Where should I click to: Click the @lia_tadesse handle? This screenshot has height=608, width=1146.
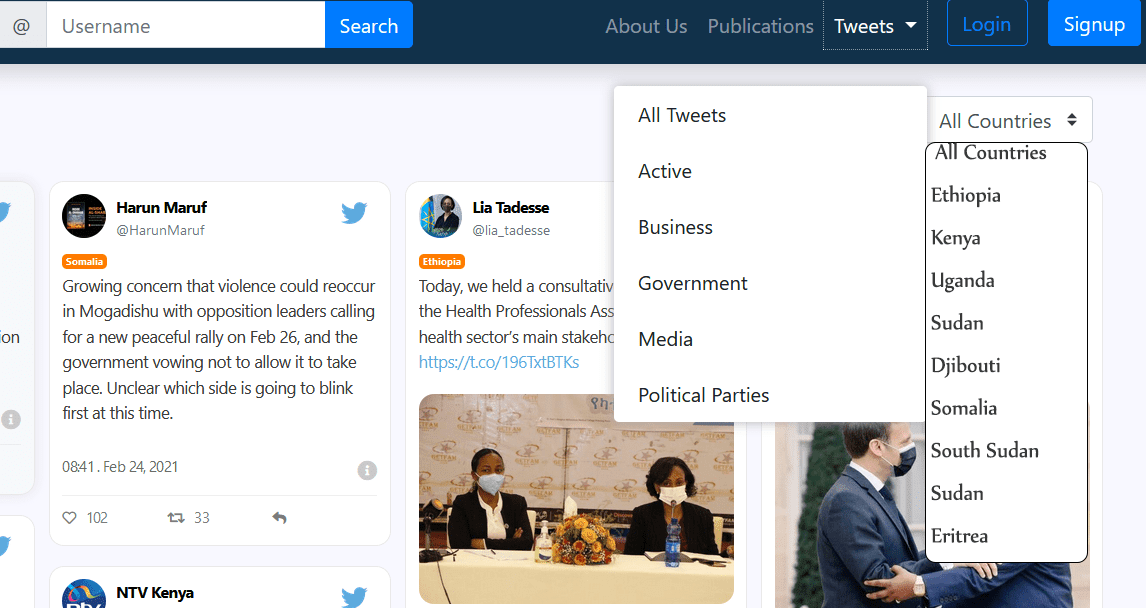(x=512, y=230)
